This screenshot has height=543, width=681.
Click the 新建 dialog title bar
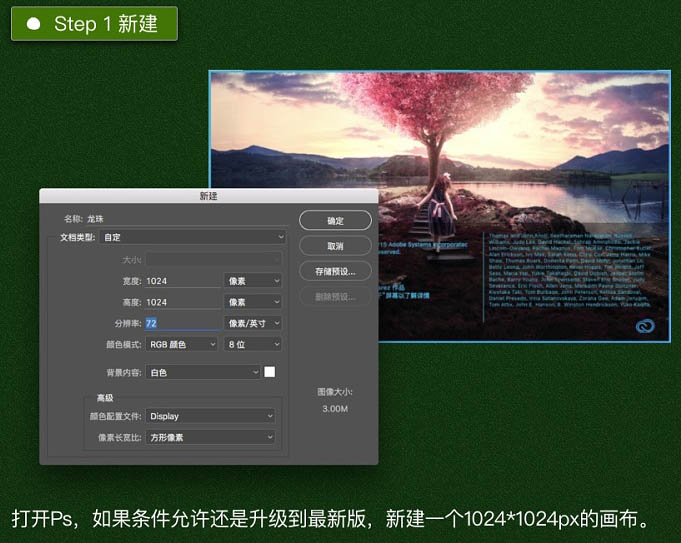208,196
